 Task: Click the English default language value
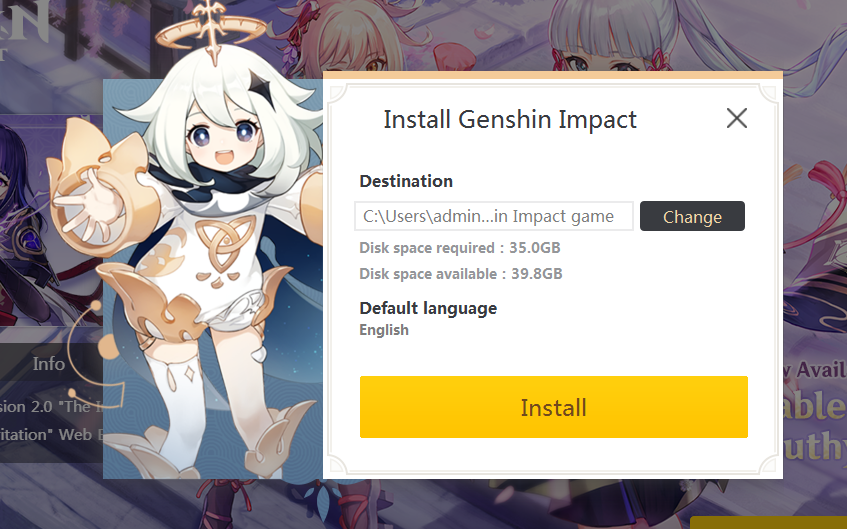click(x=384, y=330)
